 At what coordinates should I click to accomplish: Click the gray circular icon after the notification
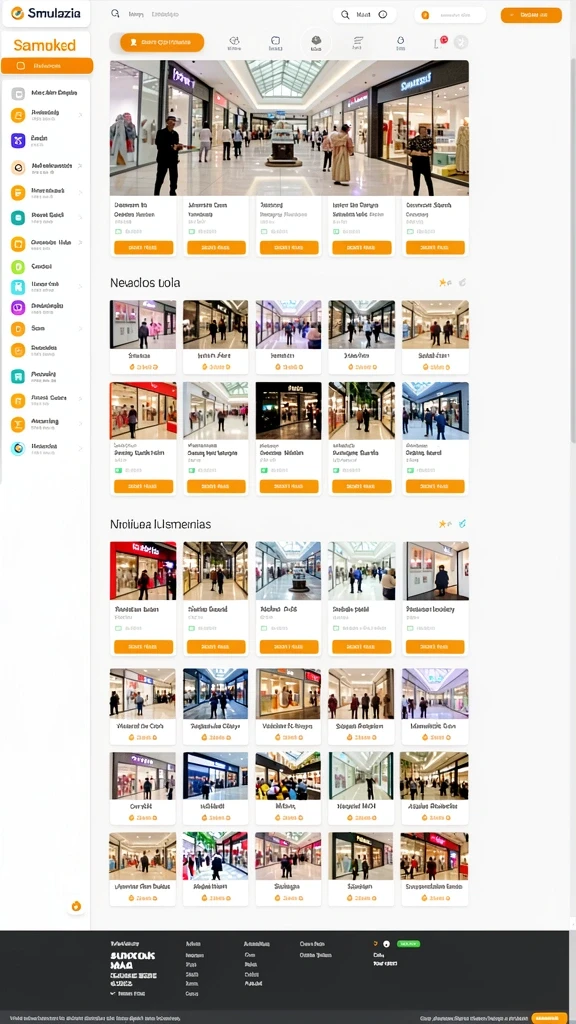pos(461,42)
